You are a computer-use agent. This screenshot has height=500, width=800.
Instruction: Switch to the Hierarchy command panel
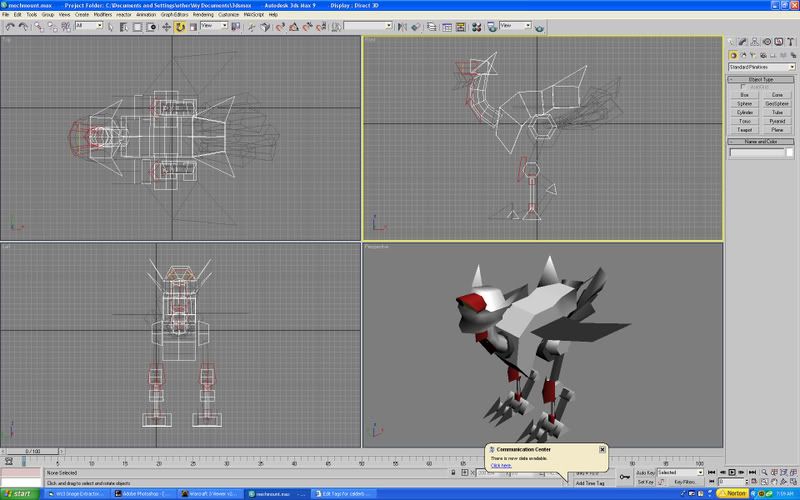755,42
